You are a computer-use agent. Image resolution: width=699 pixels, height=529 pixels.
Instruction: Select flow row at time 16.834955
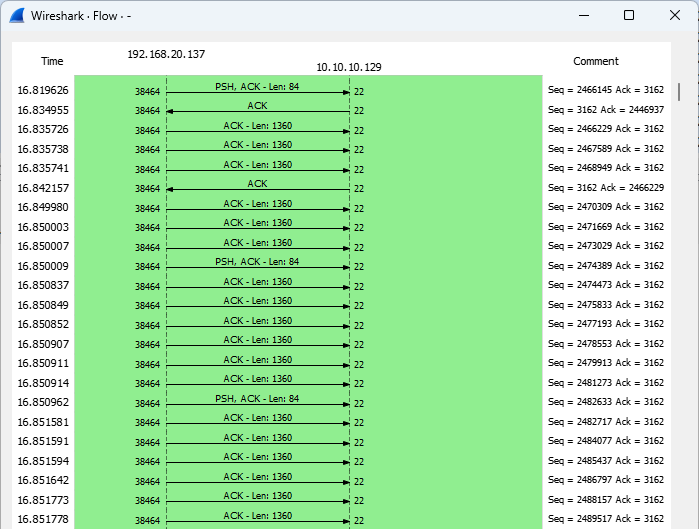point(341,110)
